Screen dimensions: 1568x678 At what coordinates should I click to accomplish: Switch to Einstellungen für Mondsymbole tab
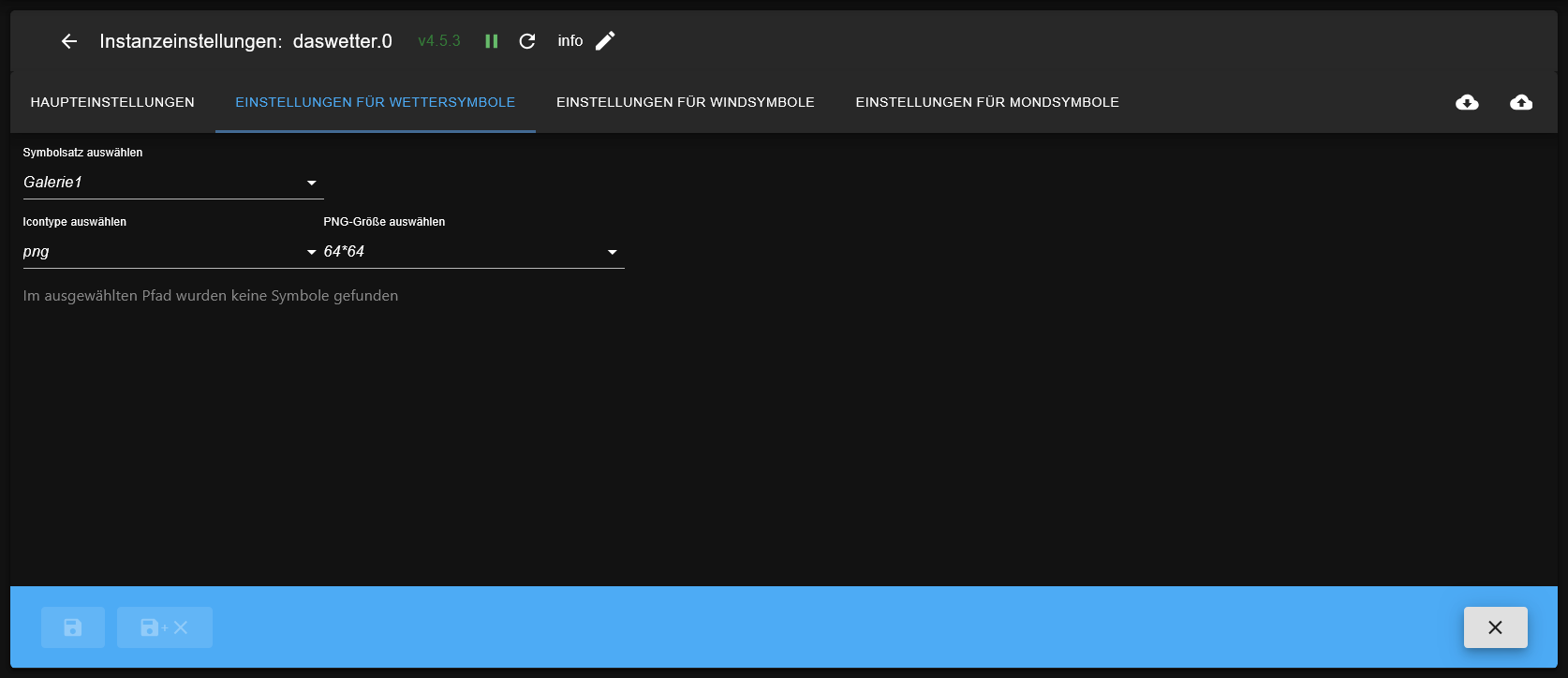(987, 102)
